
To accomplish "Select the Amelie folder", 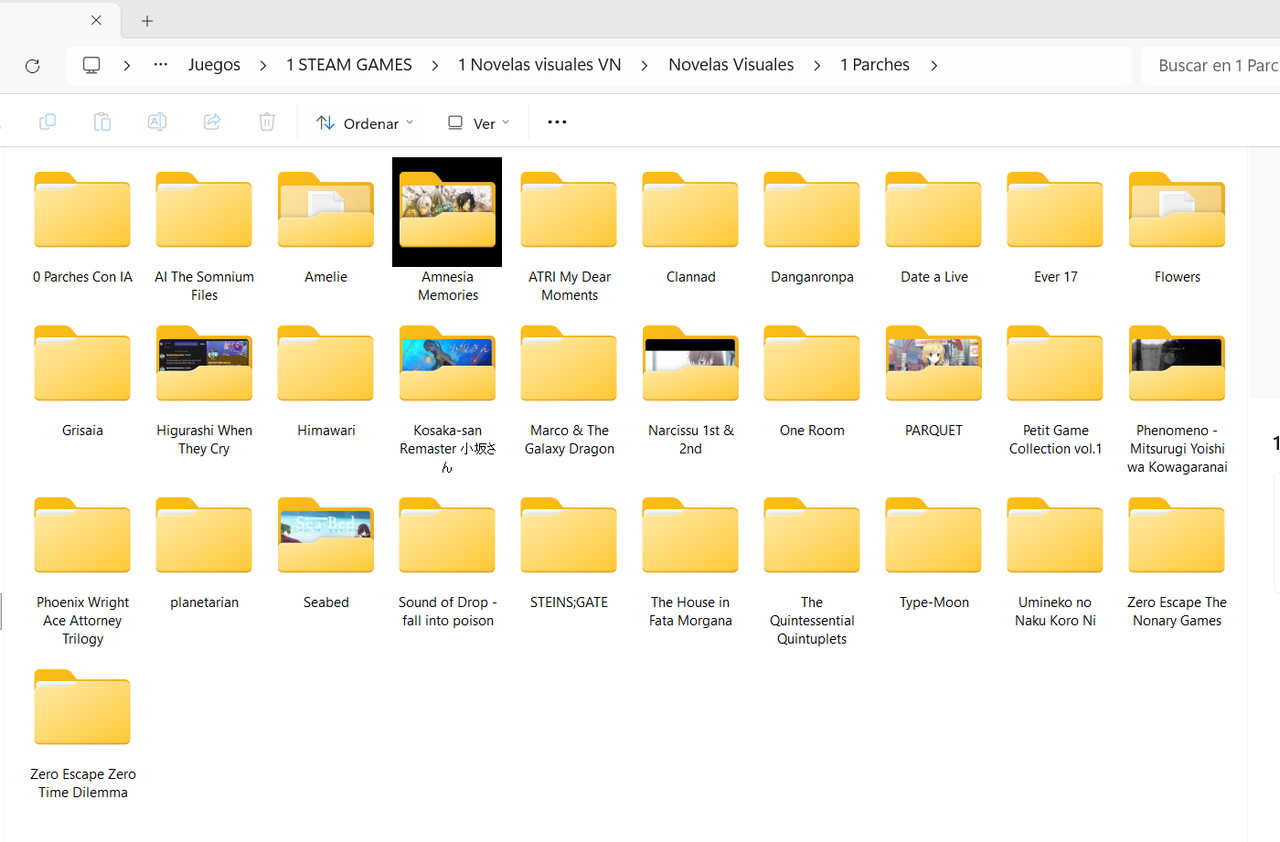I will (x=326, y=210).
